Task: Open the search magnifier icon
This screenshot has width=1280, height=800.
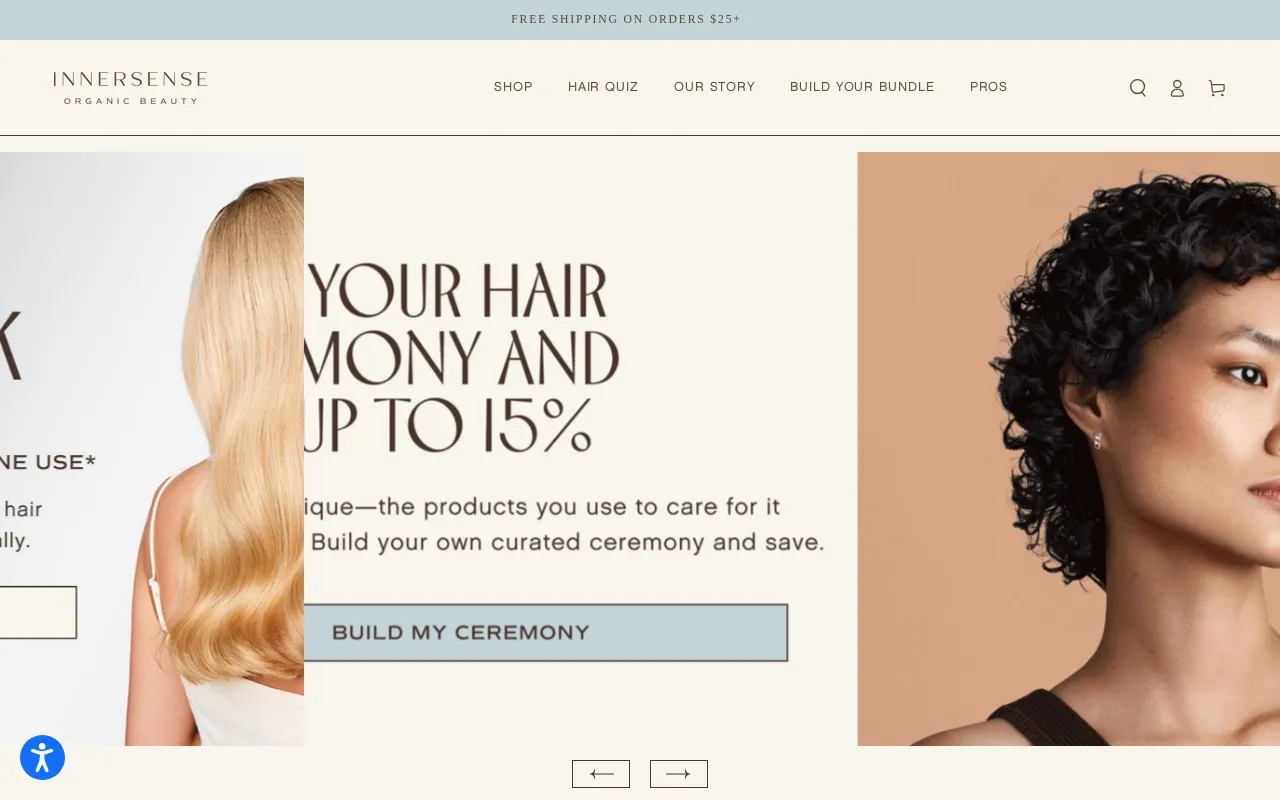Action: [x=1138, y=88]
